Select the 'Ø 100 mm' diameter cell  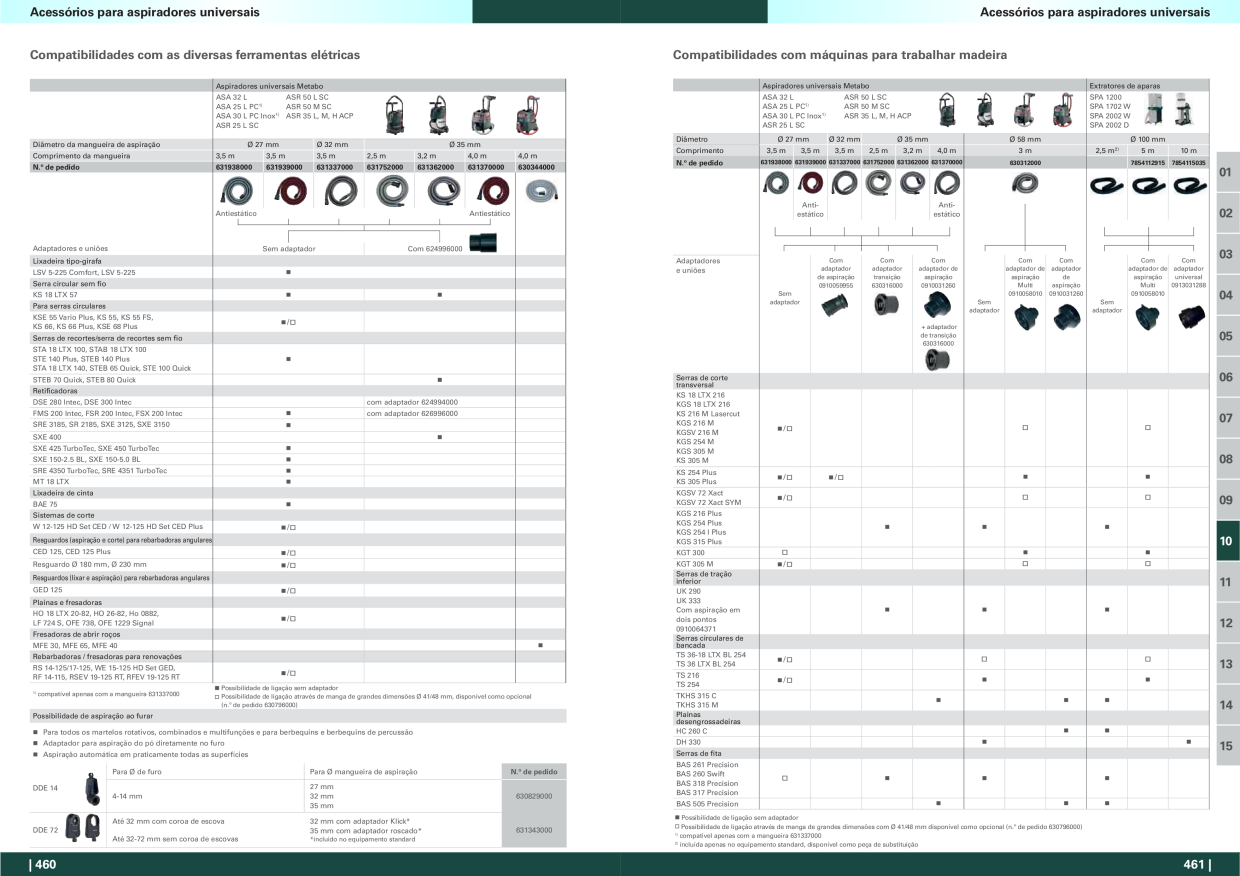[x=1148, y=139]
